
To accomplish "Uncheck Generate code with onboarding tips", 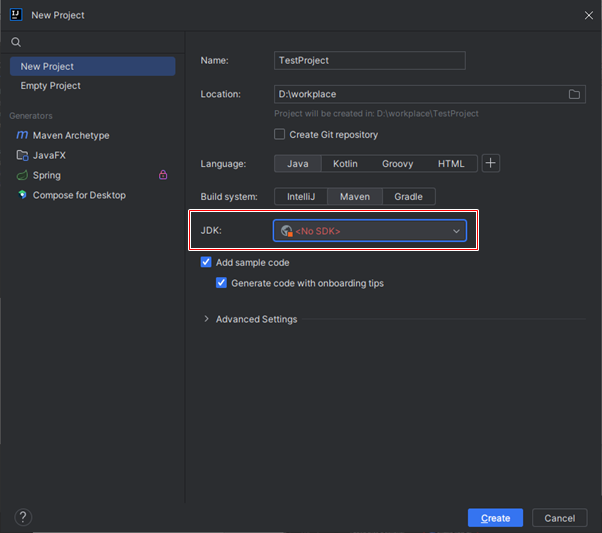I will click(222, 283).
